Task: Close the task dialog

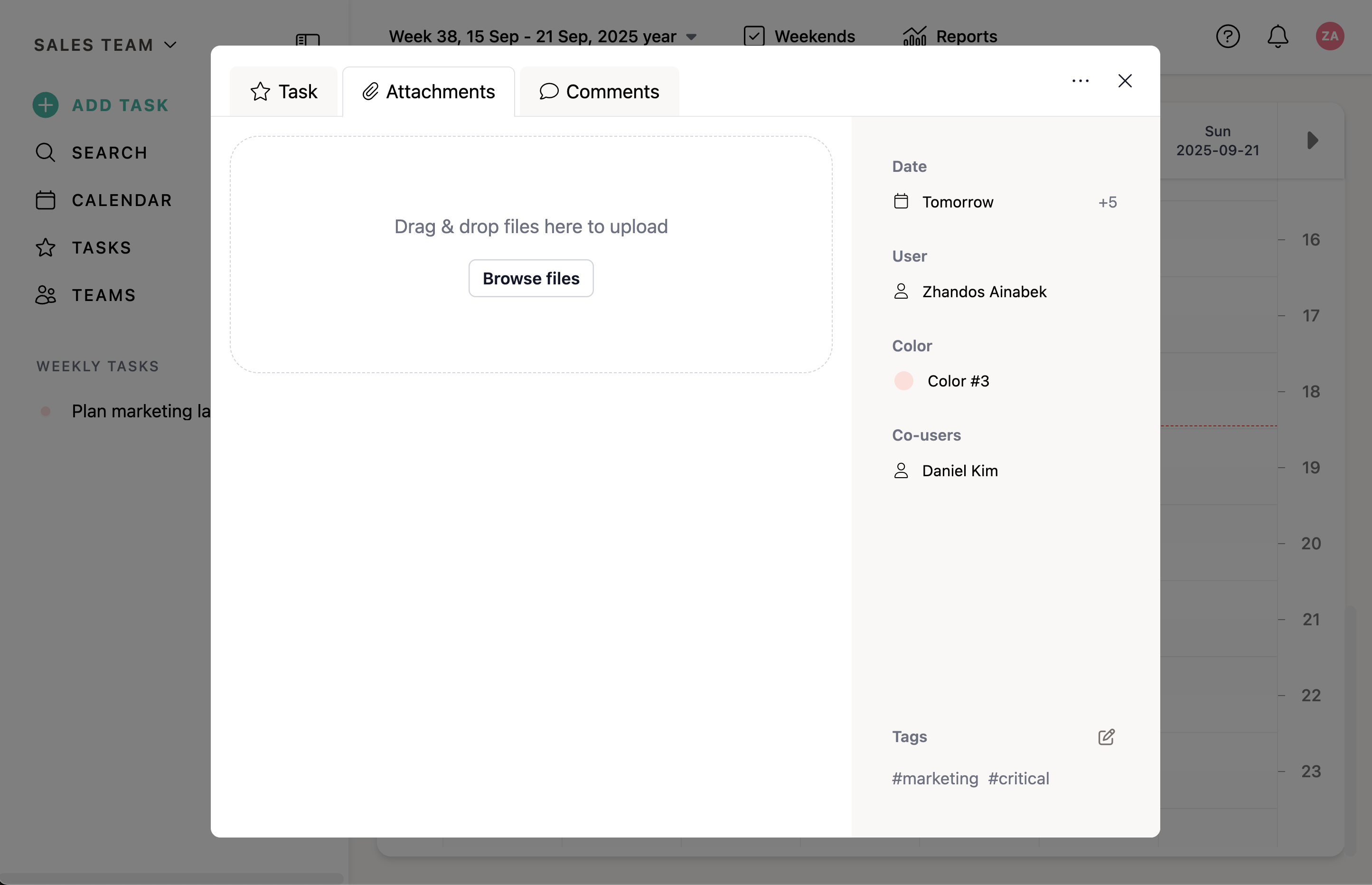Action: (x=1124, y=81)
